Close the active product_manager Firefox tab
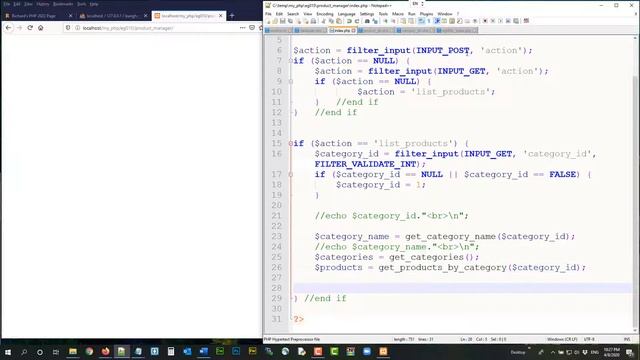640x360 pixels. (221, 16)
